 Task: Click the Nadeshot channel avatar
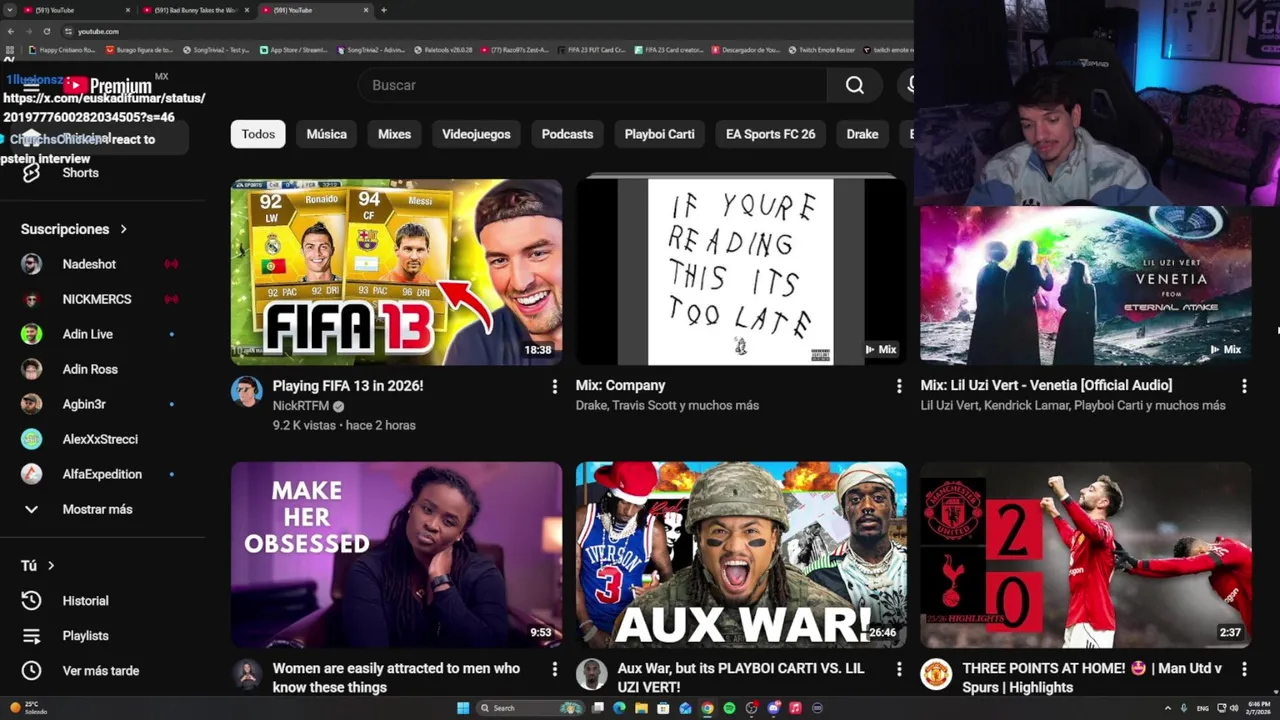coord(32,264)
